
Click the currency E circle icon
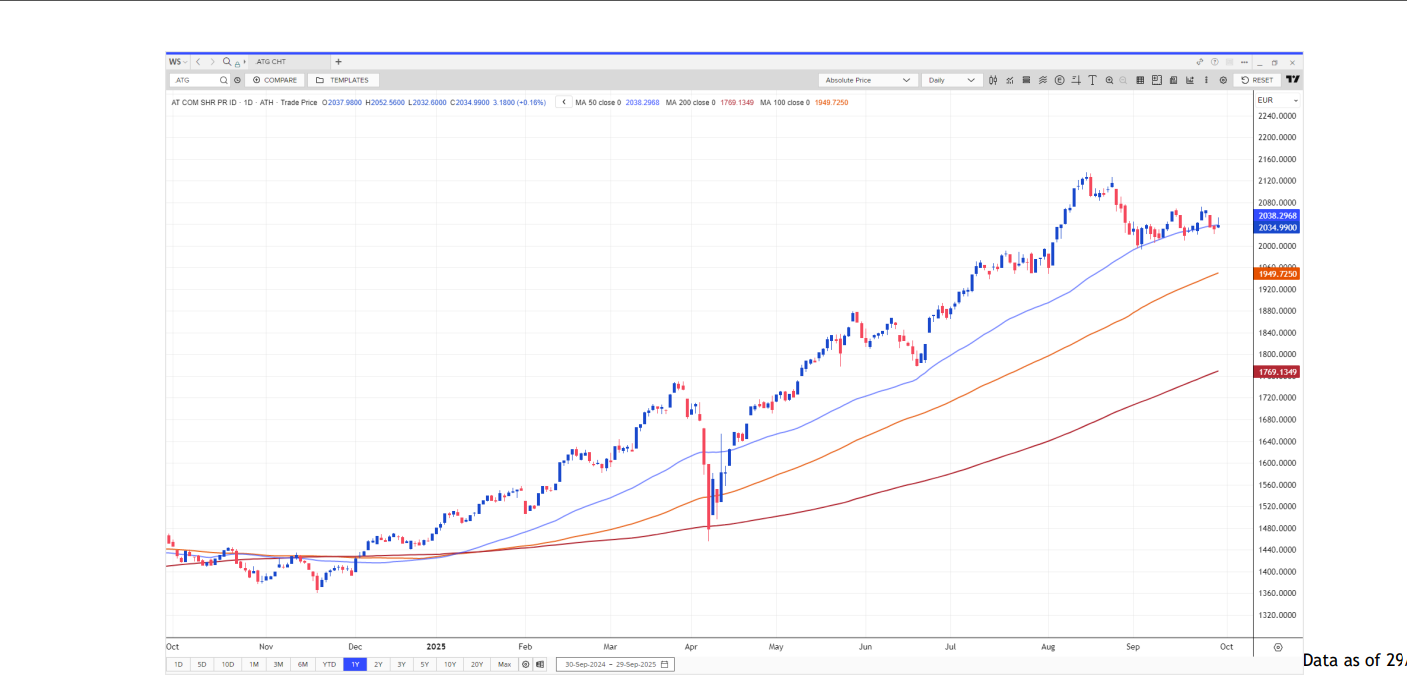[1059, 80]
